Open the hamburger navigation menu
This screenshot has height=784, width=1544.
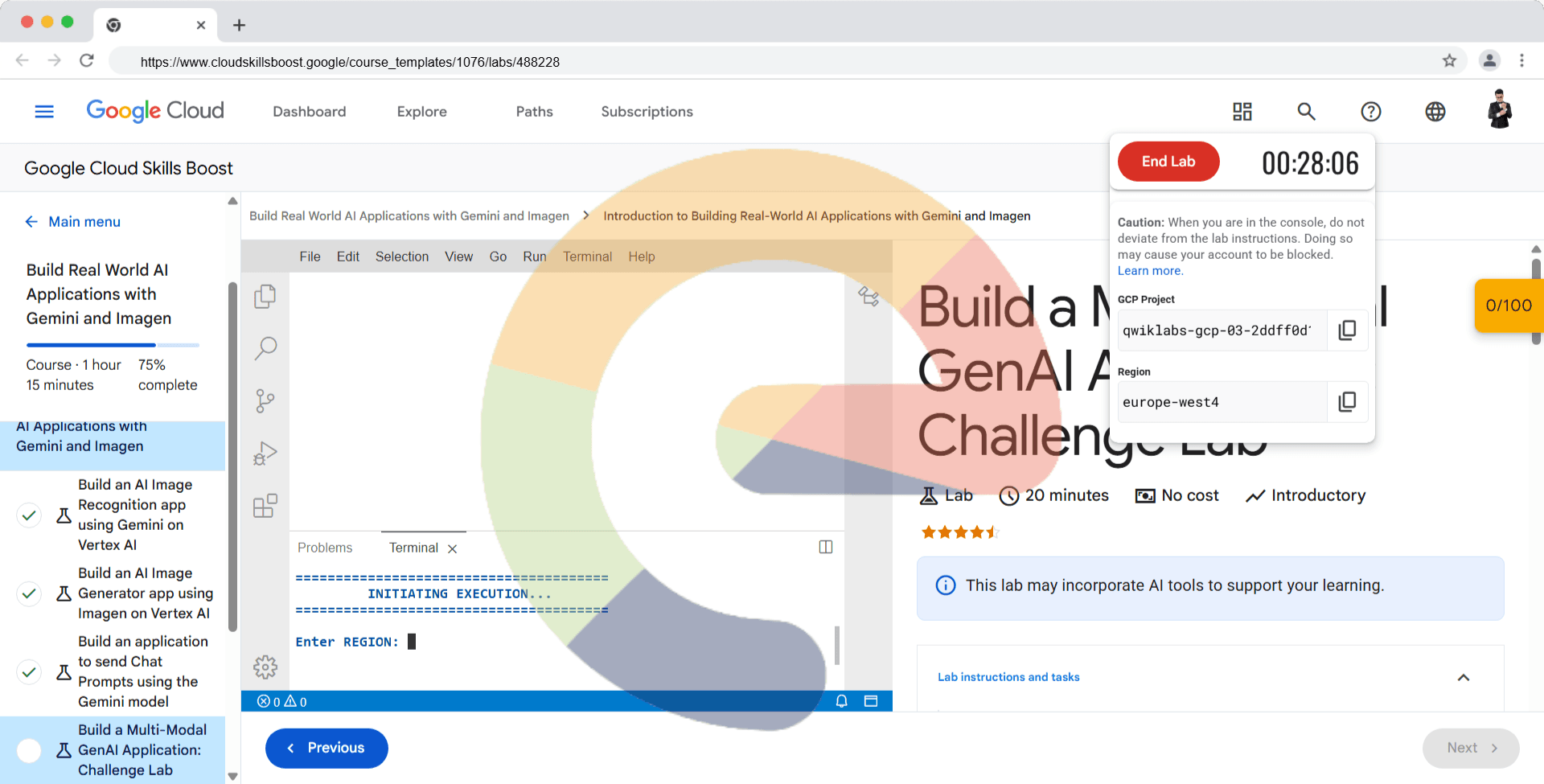[44, 112]
